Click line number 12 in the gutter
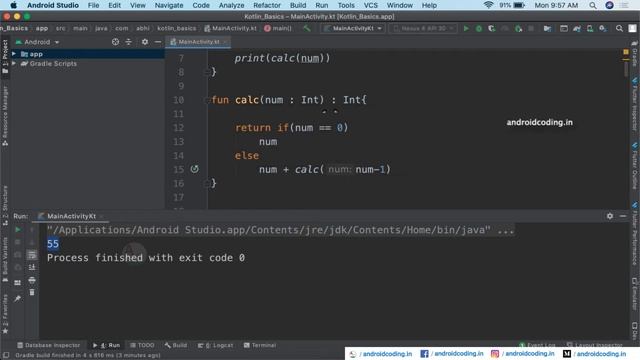Viewport: 640px width, 360px height. click(178, 128)
